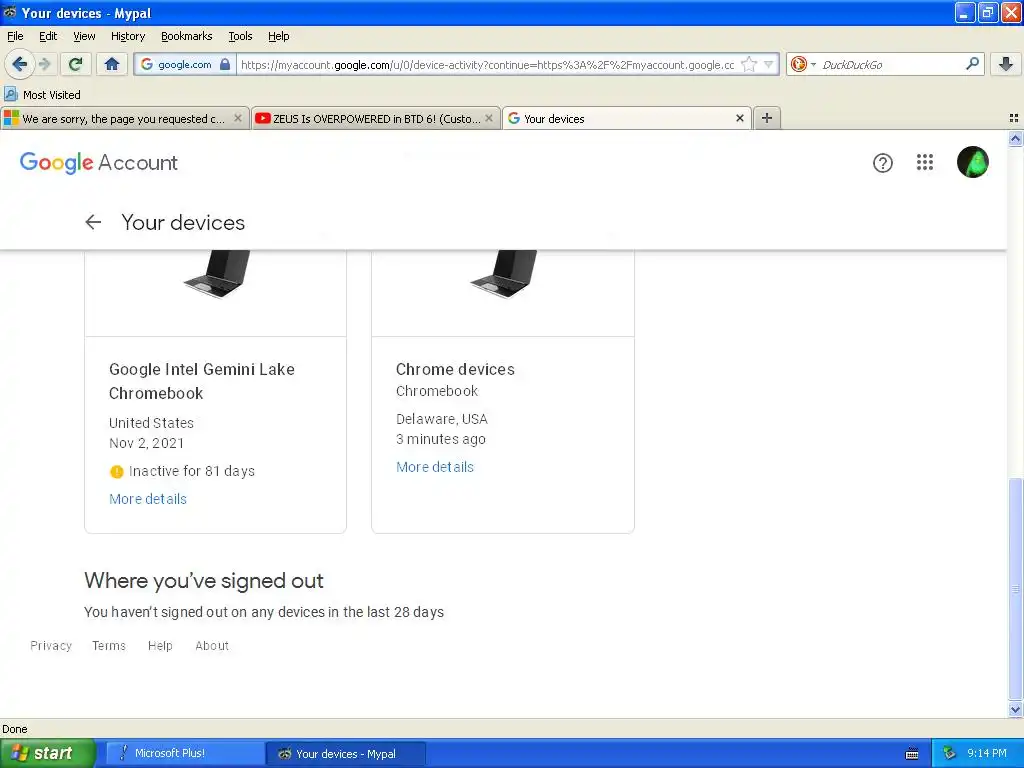Screen dimensions: 1024x768
Task: Select the 'Chrome devices' card title
Action: pyautogui.click(x=455, y=369)
